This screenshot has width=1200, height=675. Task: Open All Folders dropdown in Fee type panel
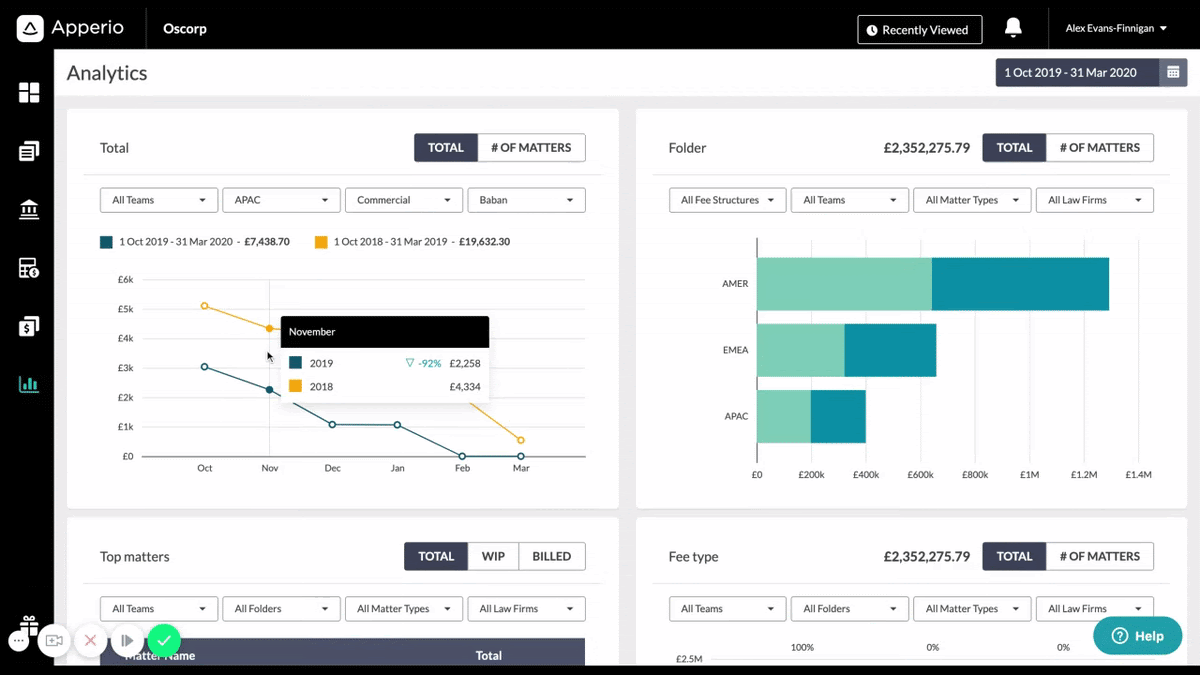coord(850,609)
